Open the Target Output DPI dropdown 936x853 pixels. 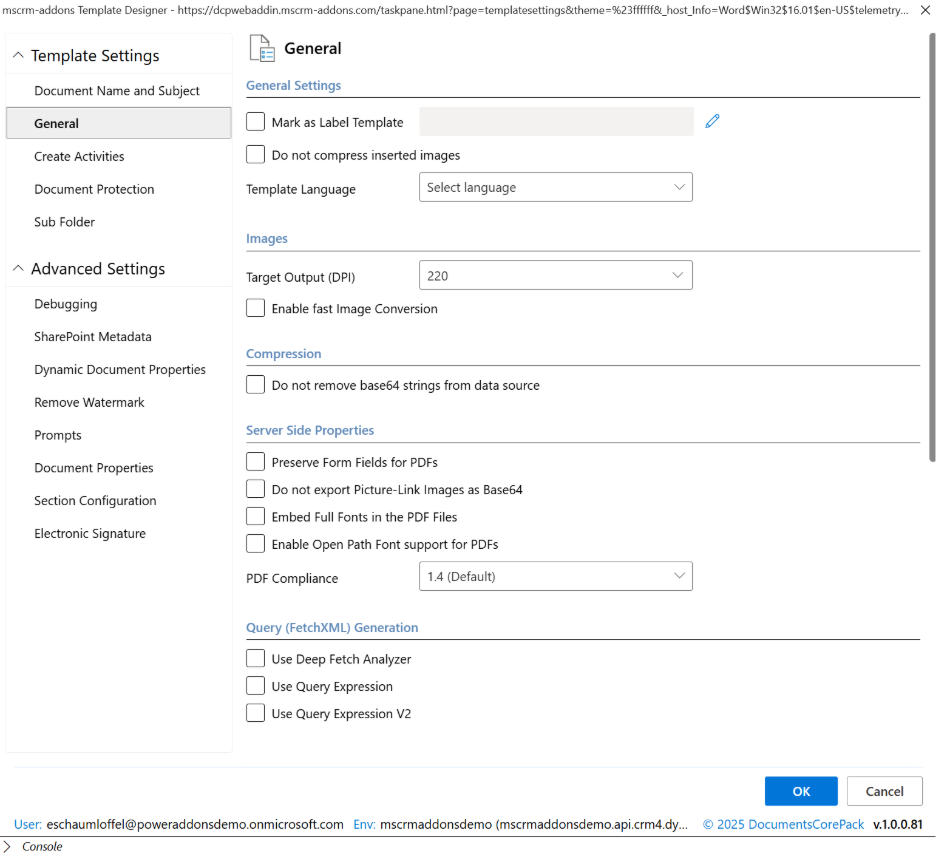[x=555, y=276]
